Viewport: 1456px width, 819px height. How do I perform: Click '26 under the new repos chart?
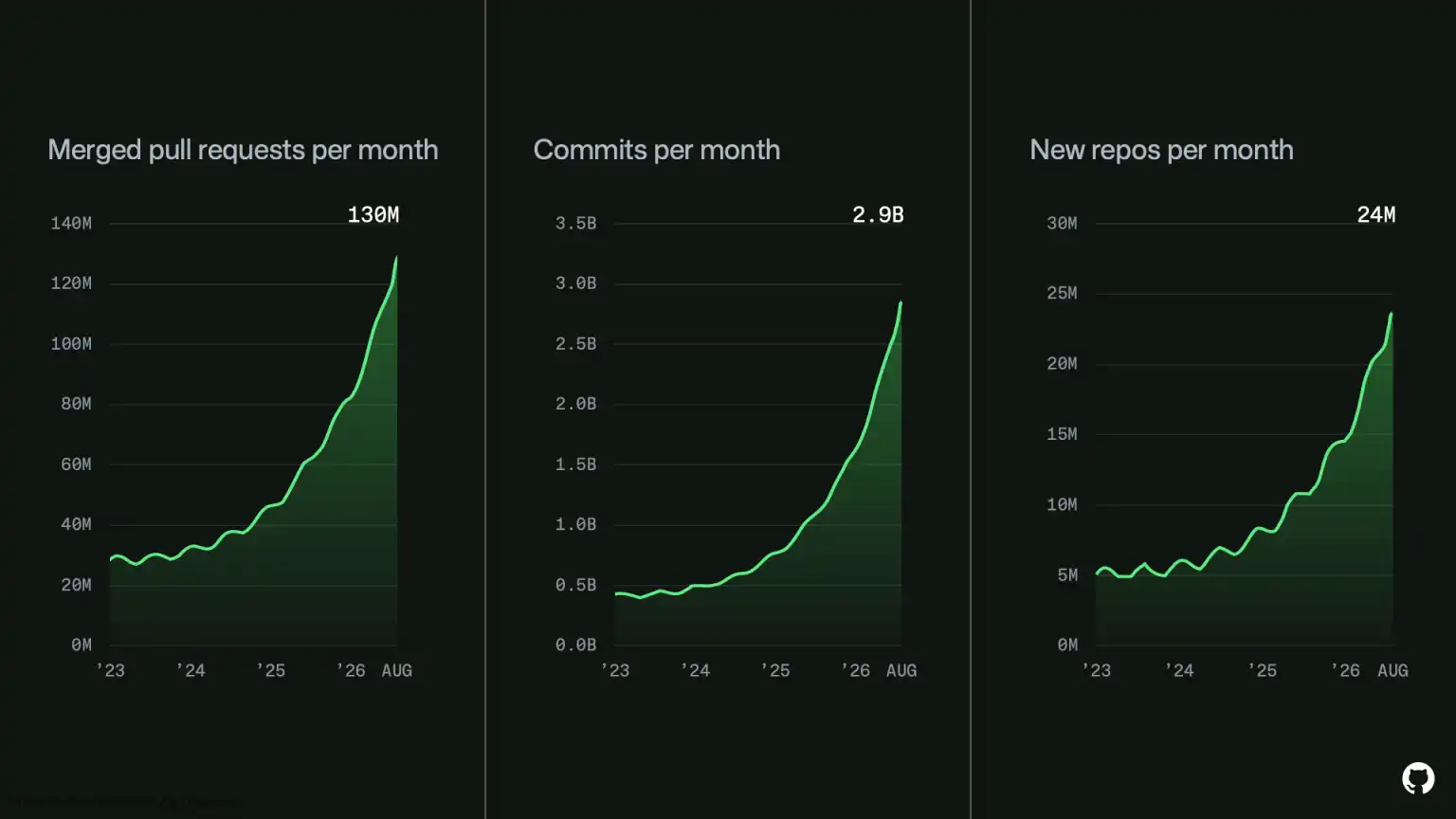click(1345, 670)
